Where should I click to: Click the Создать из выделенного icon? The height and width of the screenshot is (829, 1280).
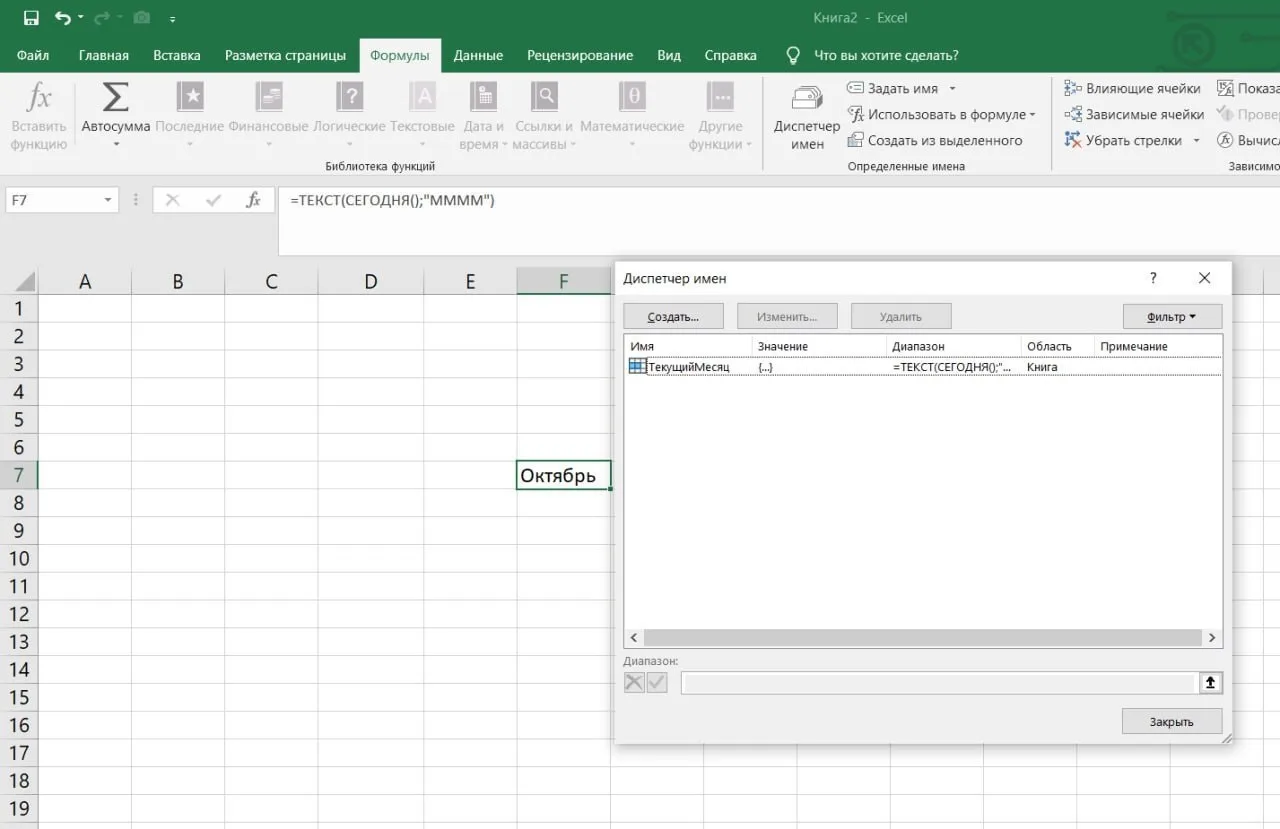click(x=855, y=140)
